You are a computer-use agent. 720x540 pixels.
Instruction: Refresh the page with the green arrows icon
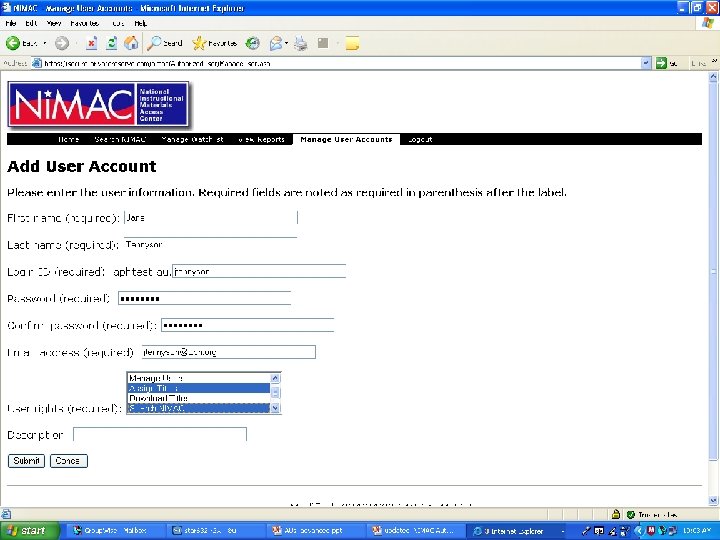click(x=112, y=43)
